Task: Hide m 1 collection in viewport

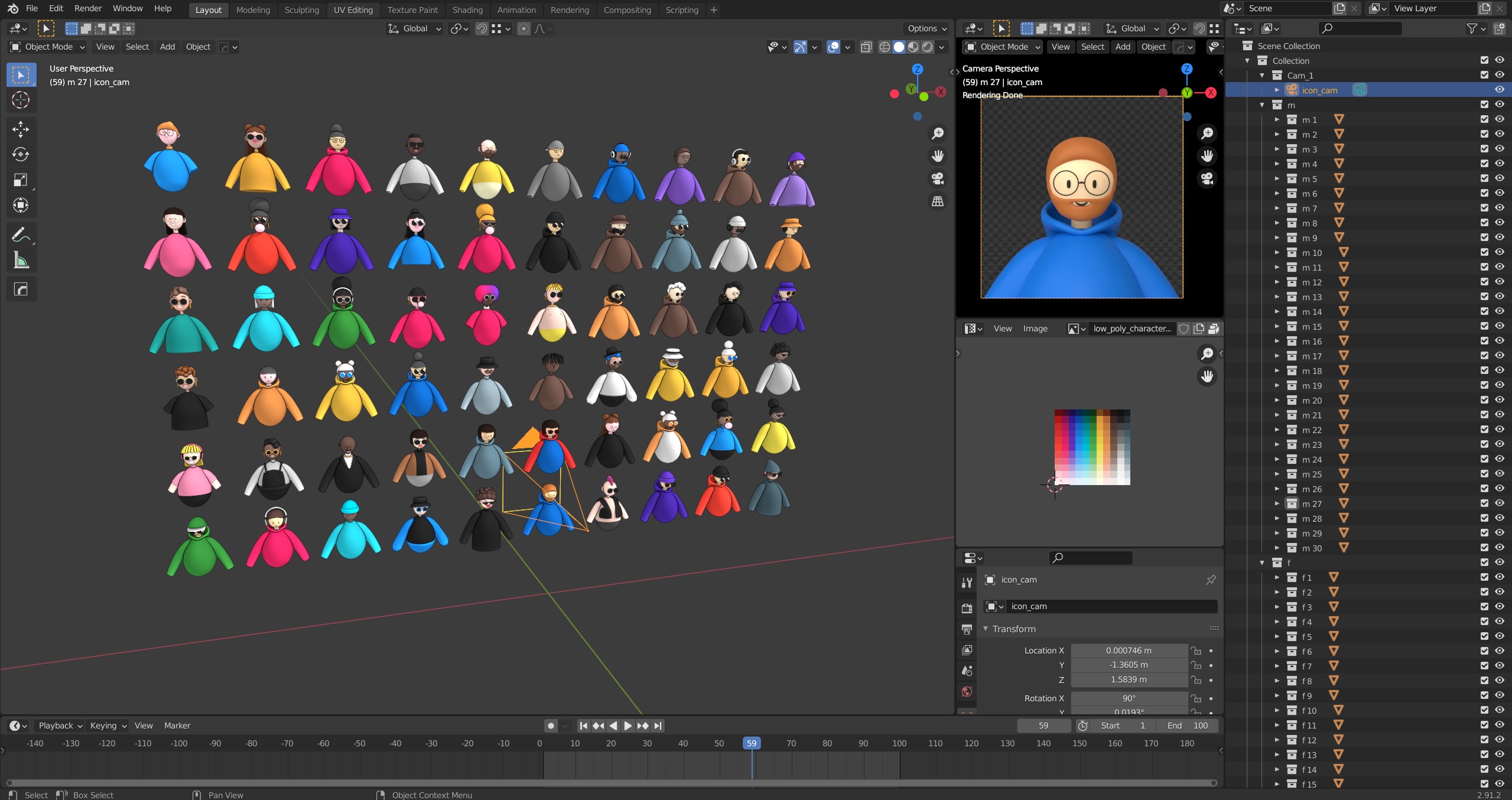Action: tap(1500, 119)
